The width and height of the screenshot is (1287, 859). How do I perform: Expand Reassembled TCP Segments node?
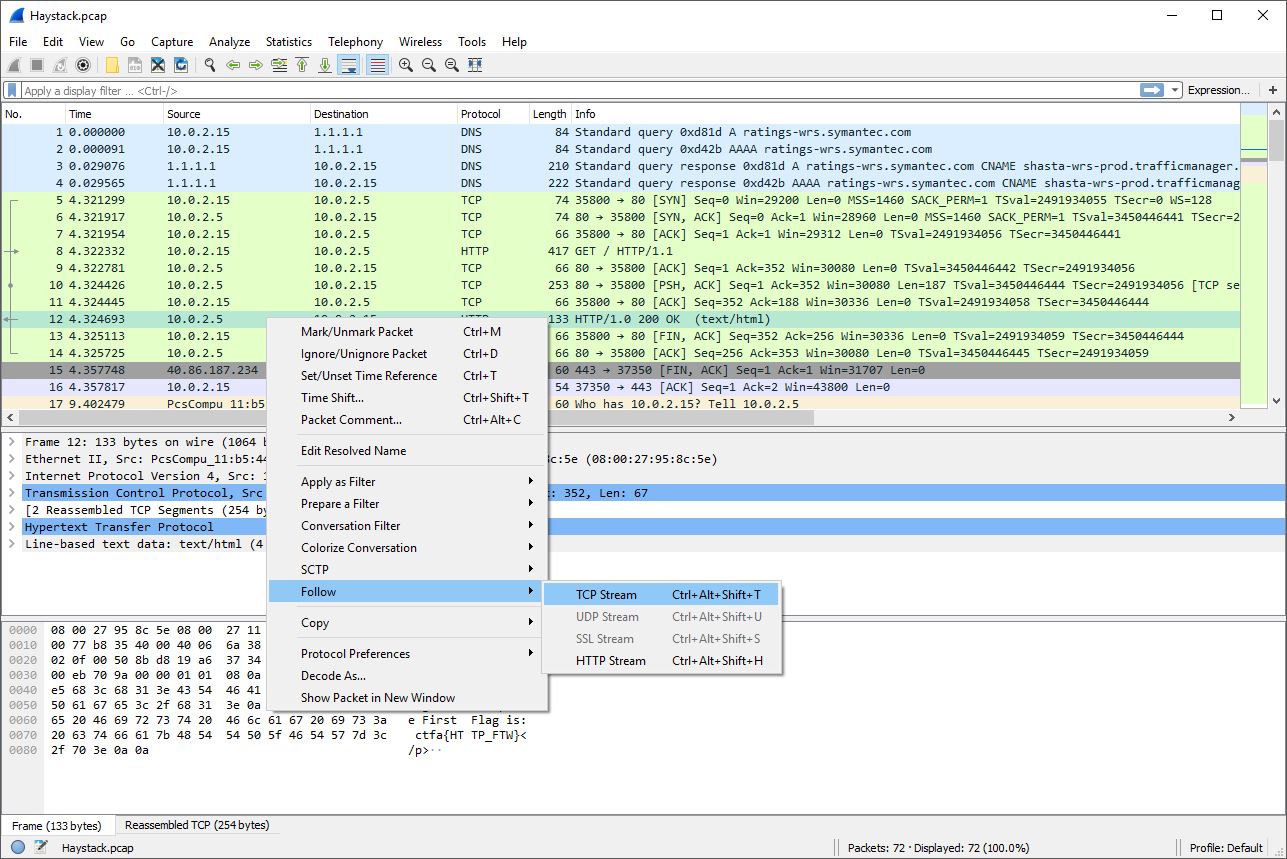11,510
